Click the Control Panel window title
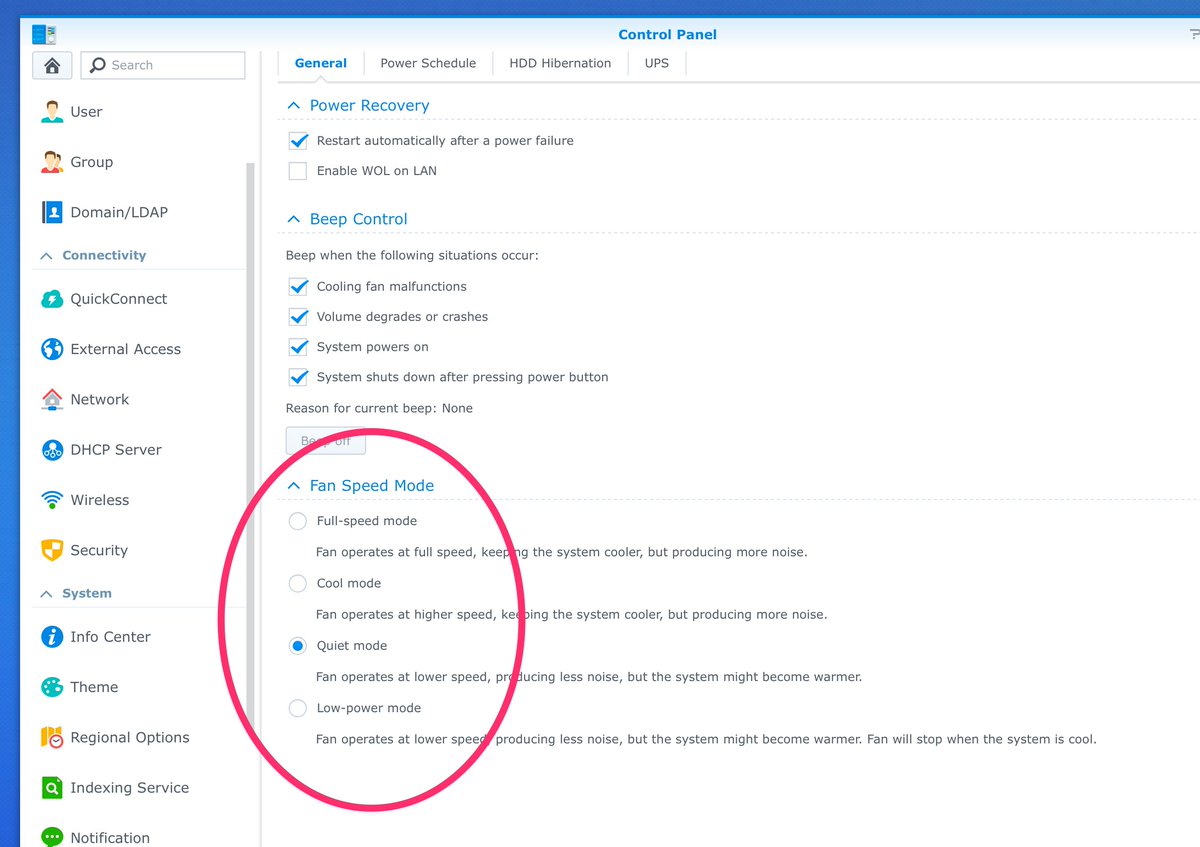1200x847 pixels. point(667,35)
